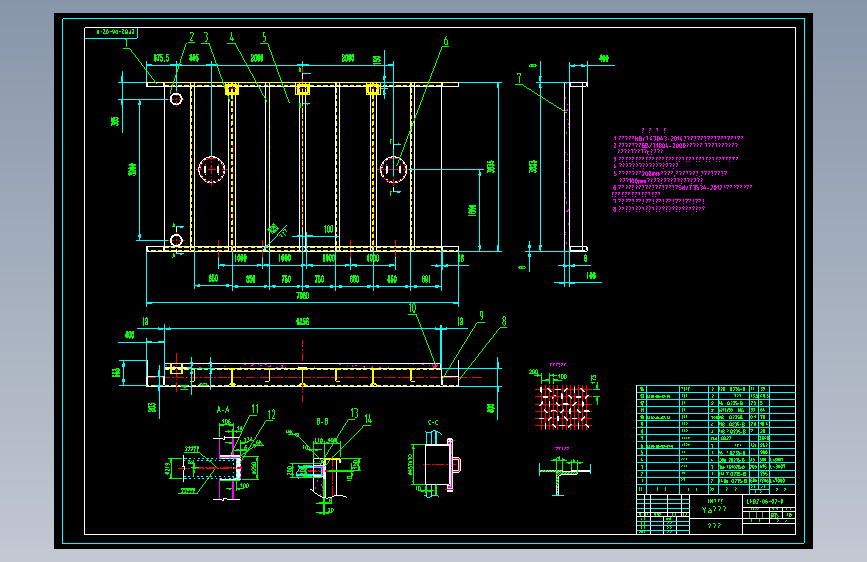
Task: Select the lower small circle at left edge
Action: (176, 240)
